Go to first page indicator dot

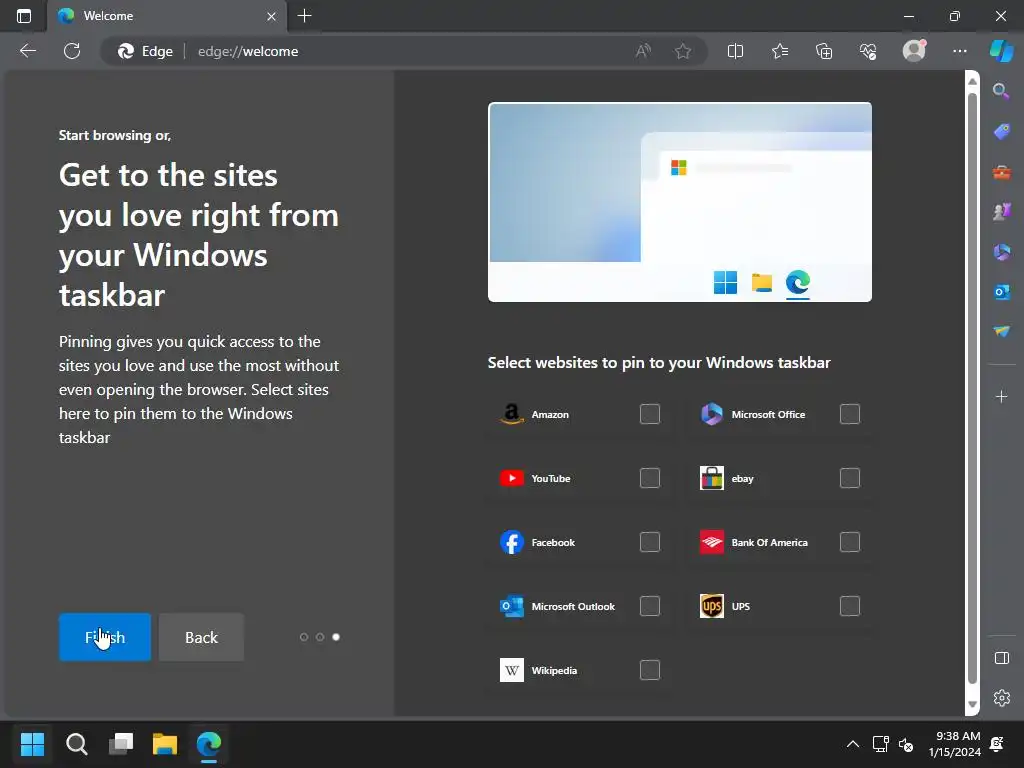[x=304, y=637]
